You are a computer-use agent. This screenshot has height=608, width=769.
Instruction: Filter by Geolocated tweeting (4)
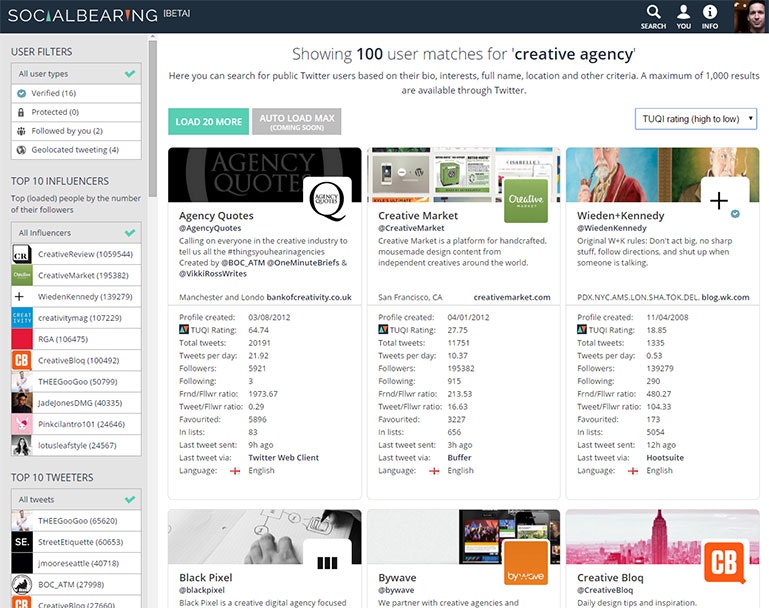pos(76,150)
